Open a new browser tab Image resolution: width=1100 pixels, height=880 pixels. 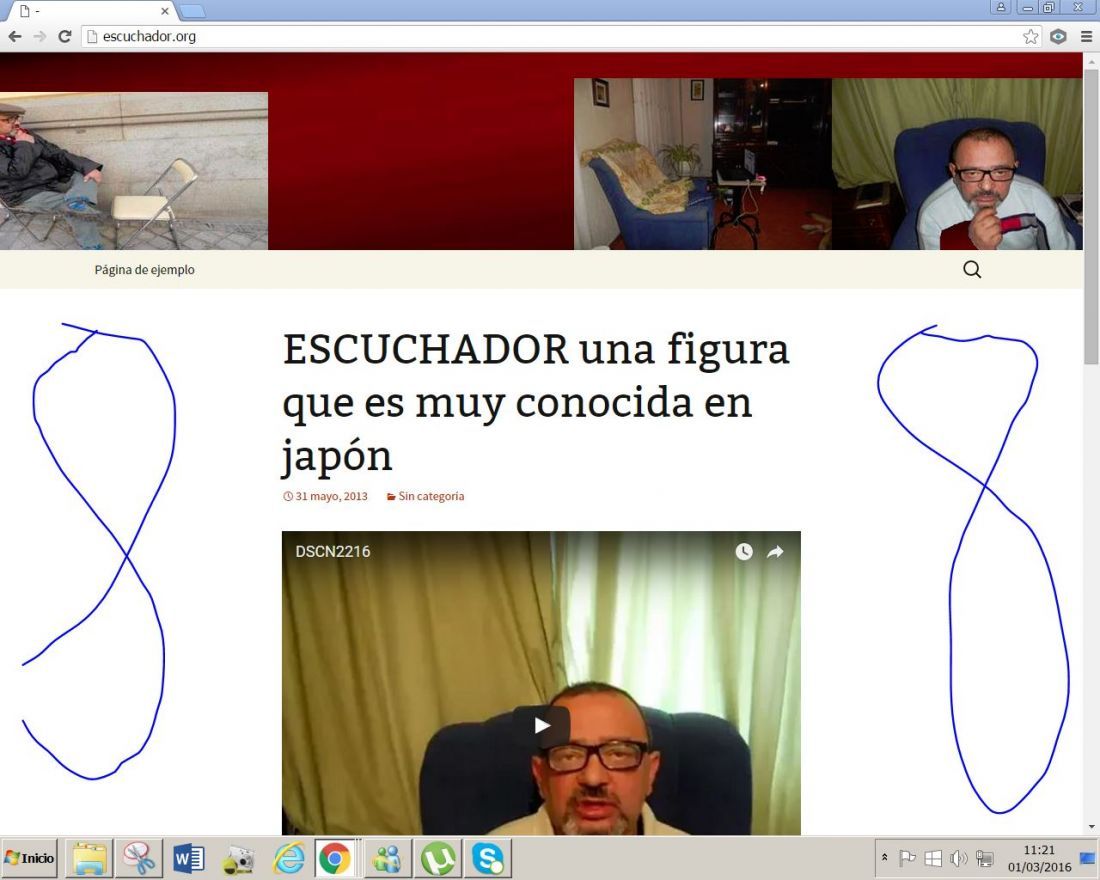click(x=192, y=11)
